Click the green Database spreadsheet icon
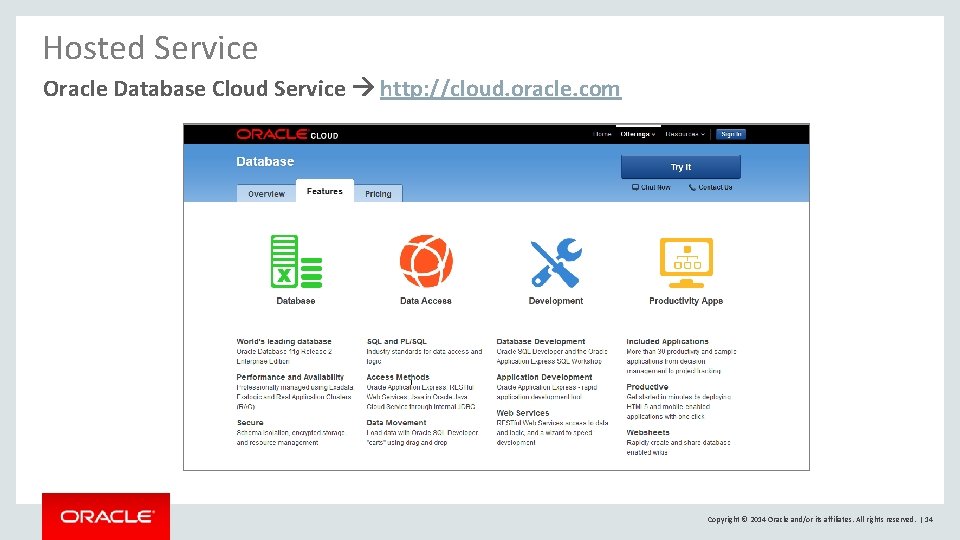This screenshot has height=540, width=960. tap(296, 261)
